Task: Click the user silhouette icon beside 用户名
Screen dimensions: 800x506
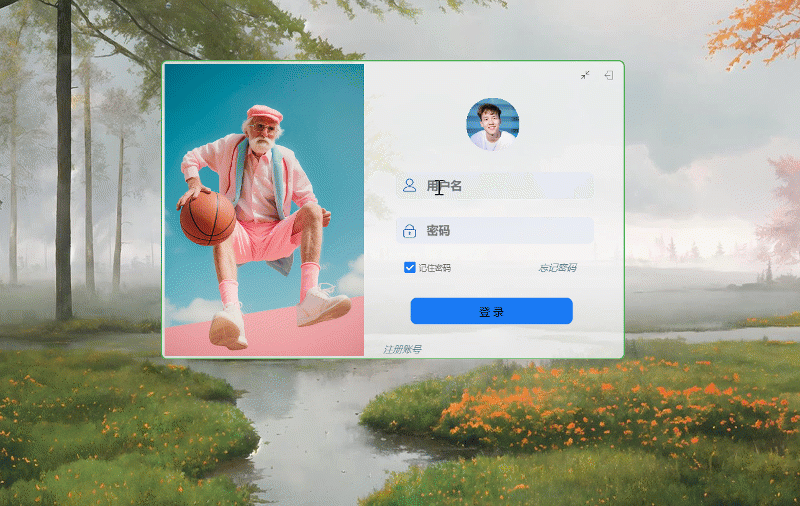Action: coord(409,185)
